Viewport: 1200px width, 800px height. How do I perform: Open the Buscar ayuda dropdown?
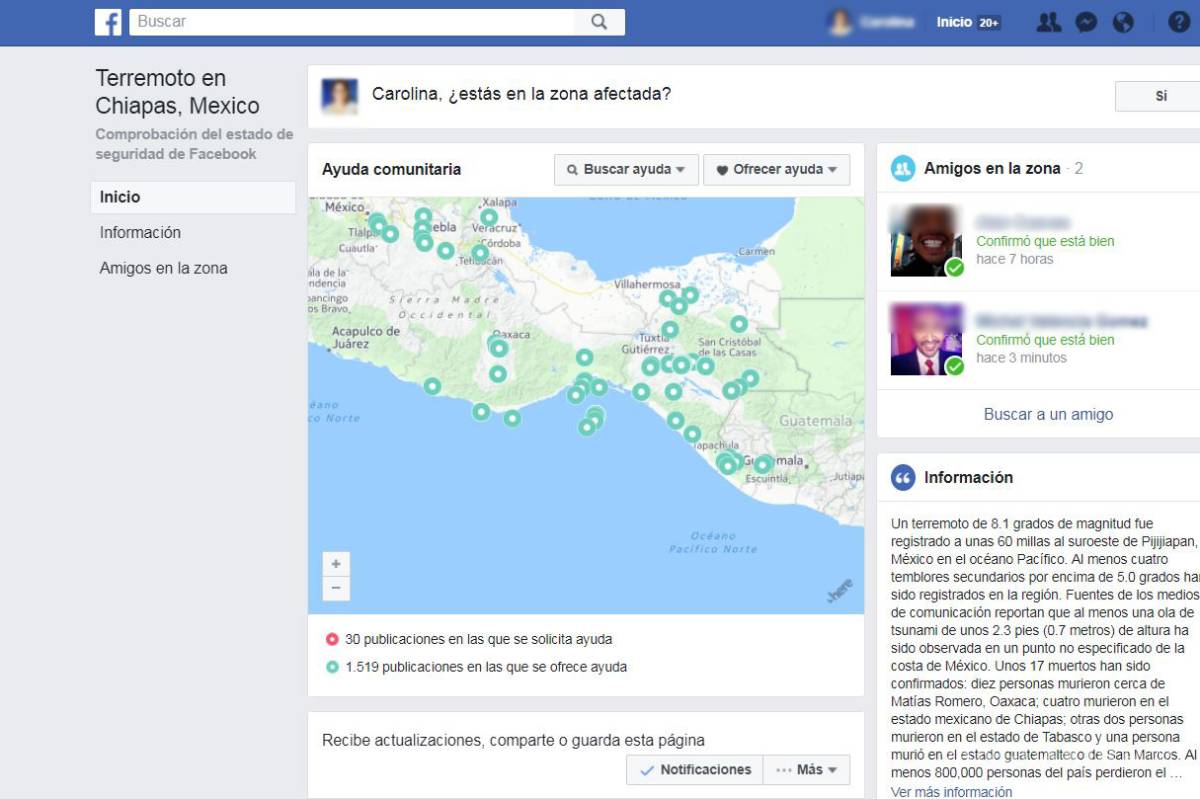(x=626, y=169)
